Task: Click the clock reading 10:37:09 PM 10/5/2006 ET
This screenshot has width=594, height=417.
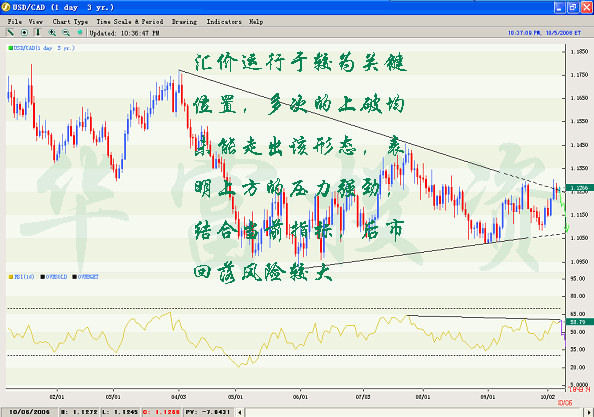Action: (544, 33)
